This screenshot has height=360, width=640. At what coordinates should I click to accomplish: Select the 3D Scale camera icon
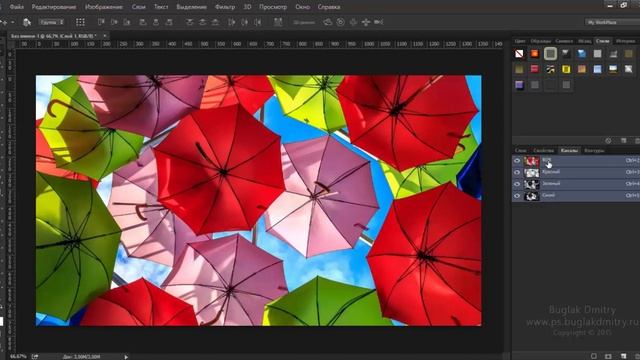point(379,22)
